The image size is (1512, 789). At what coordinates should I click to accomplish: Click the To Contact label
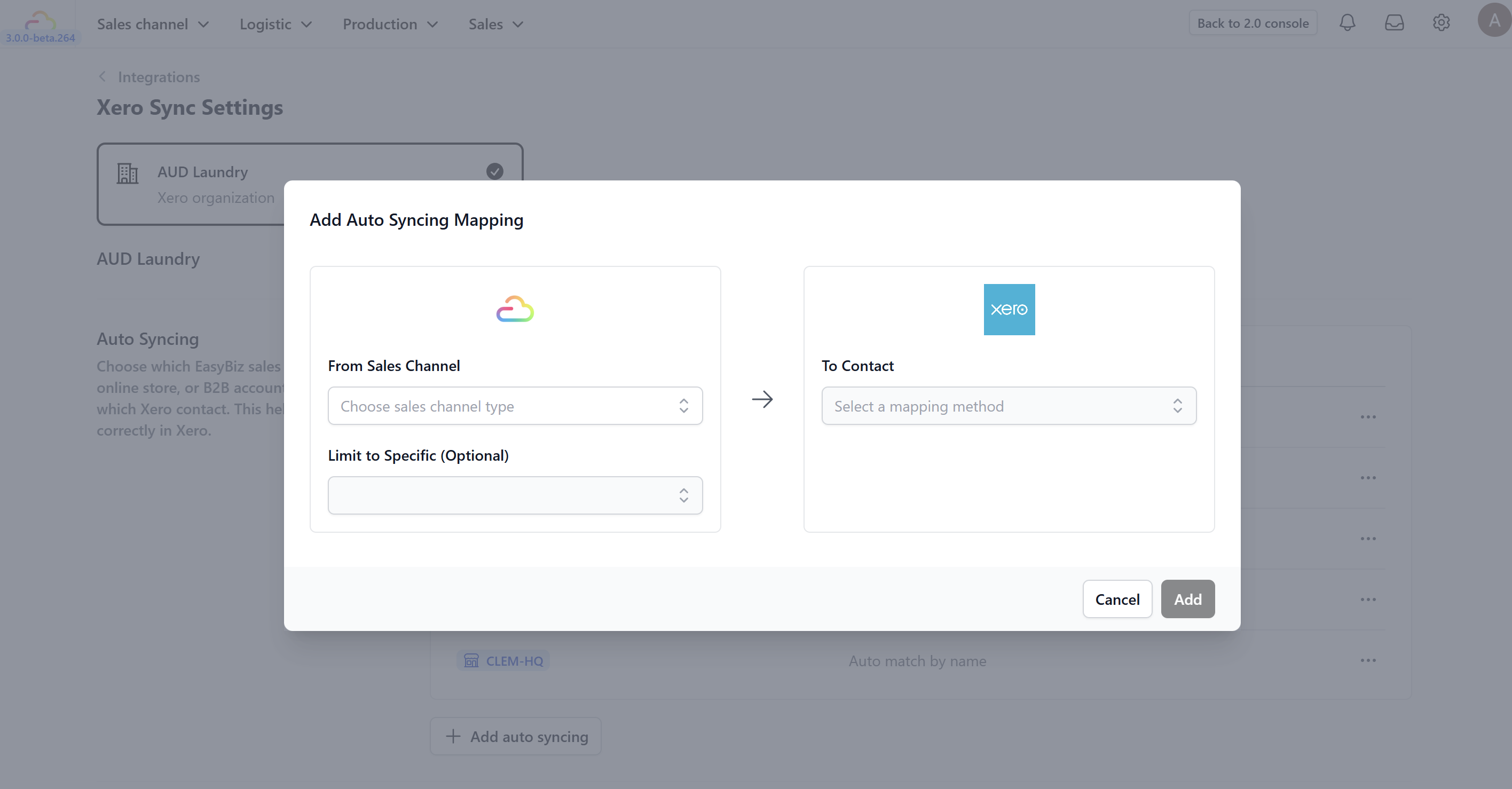click(x=857, y=366)
